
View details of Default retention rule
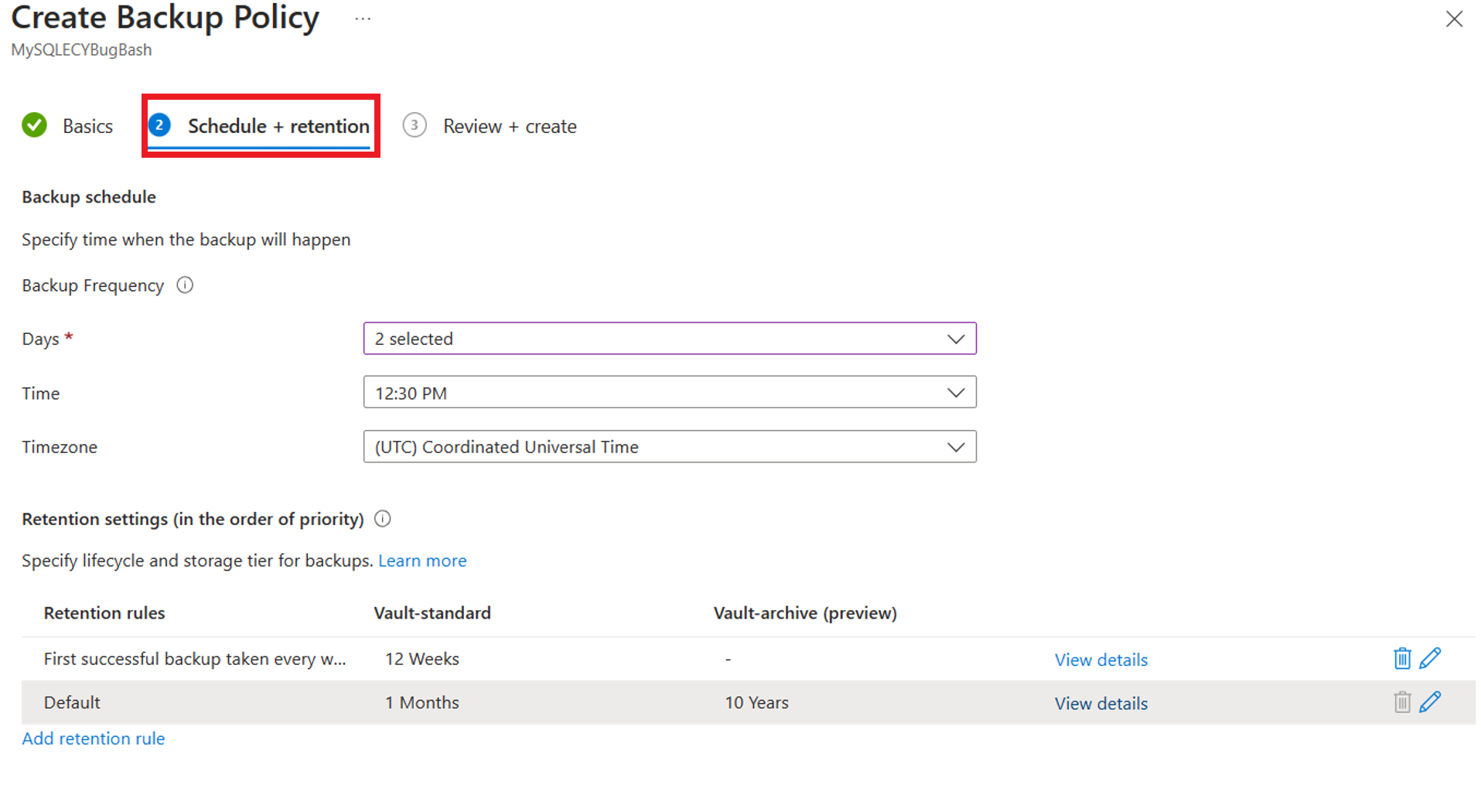click(x=1101, y=703)
